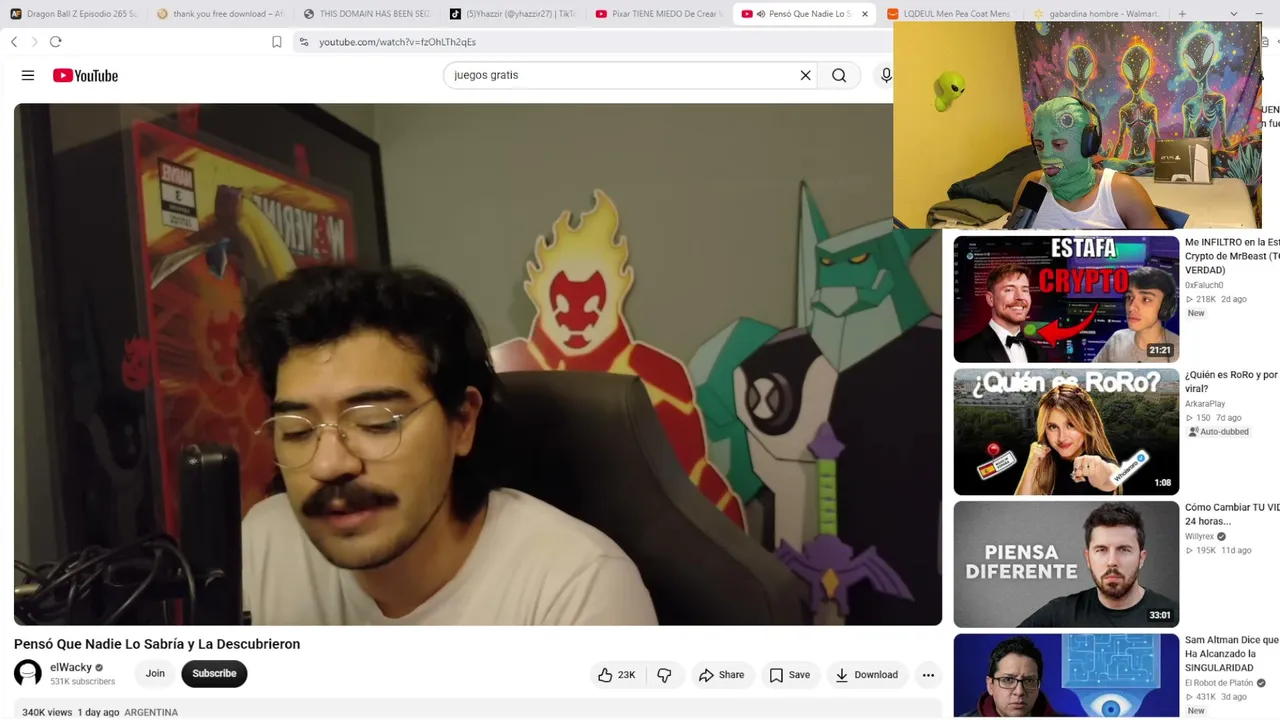View site information icon in address bar
The width and height of the screenshot is (1280, 720).
[x=304, y=42]
